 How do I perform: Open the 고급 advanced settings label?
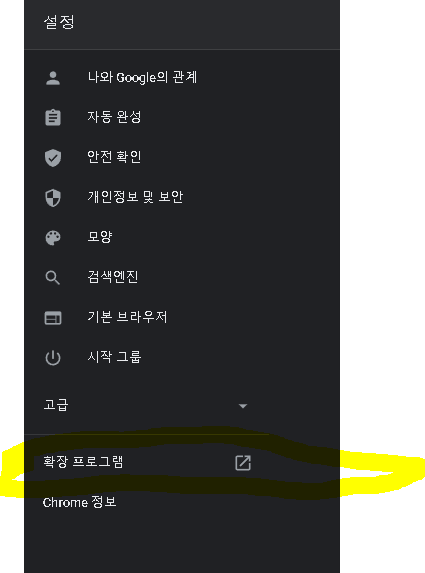[x=56, y=405]
